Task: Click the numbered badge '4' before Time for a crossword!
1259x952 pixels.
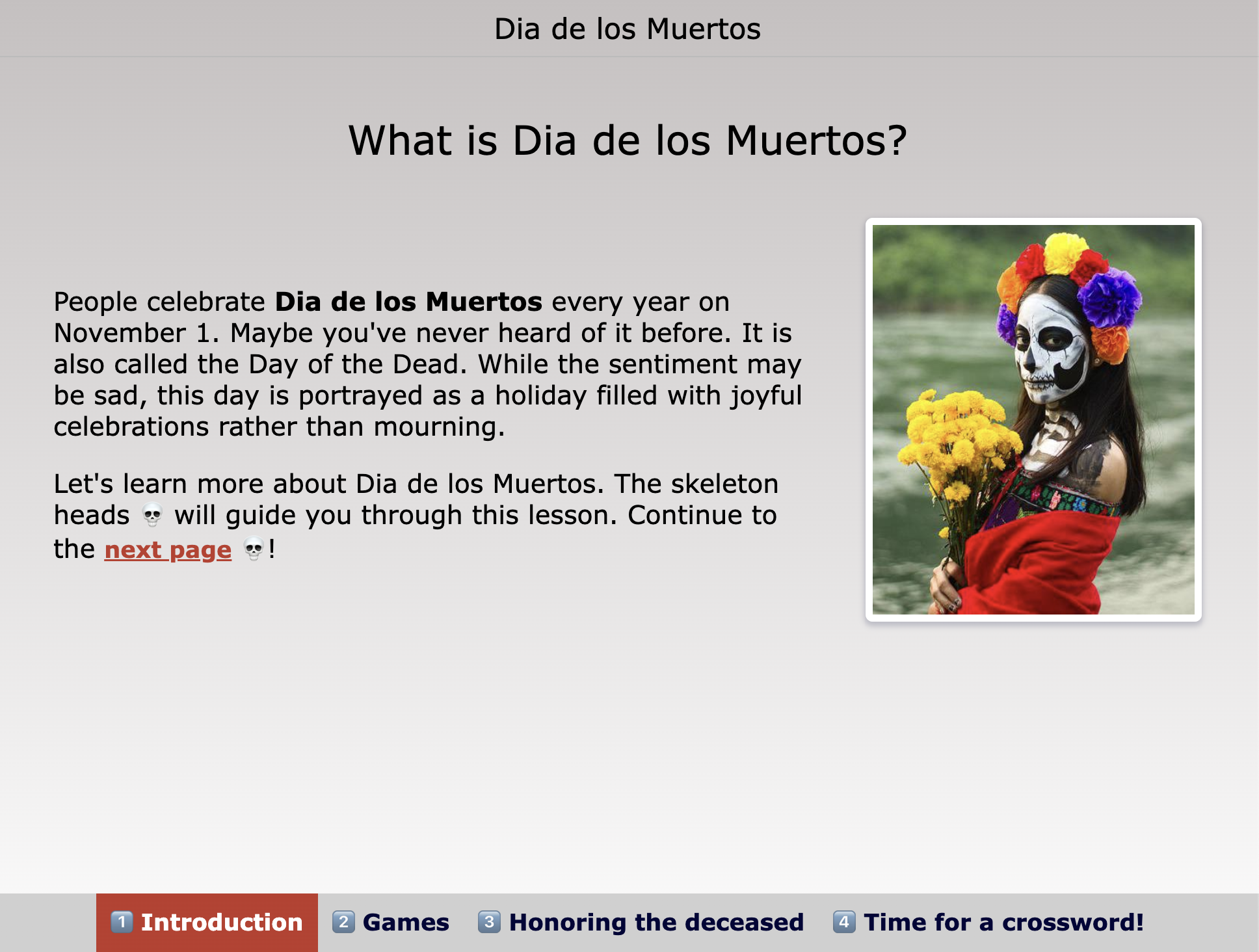Action: [843, 921]
